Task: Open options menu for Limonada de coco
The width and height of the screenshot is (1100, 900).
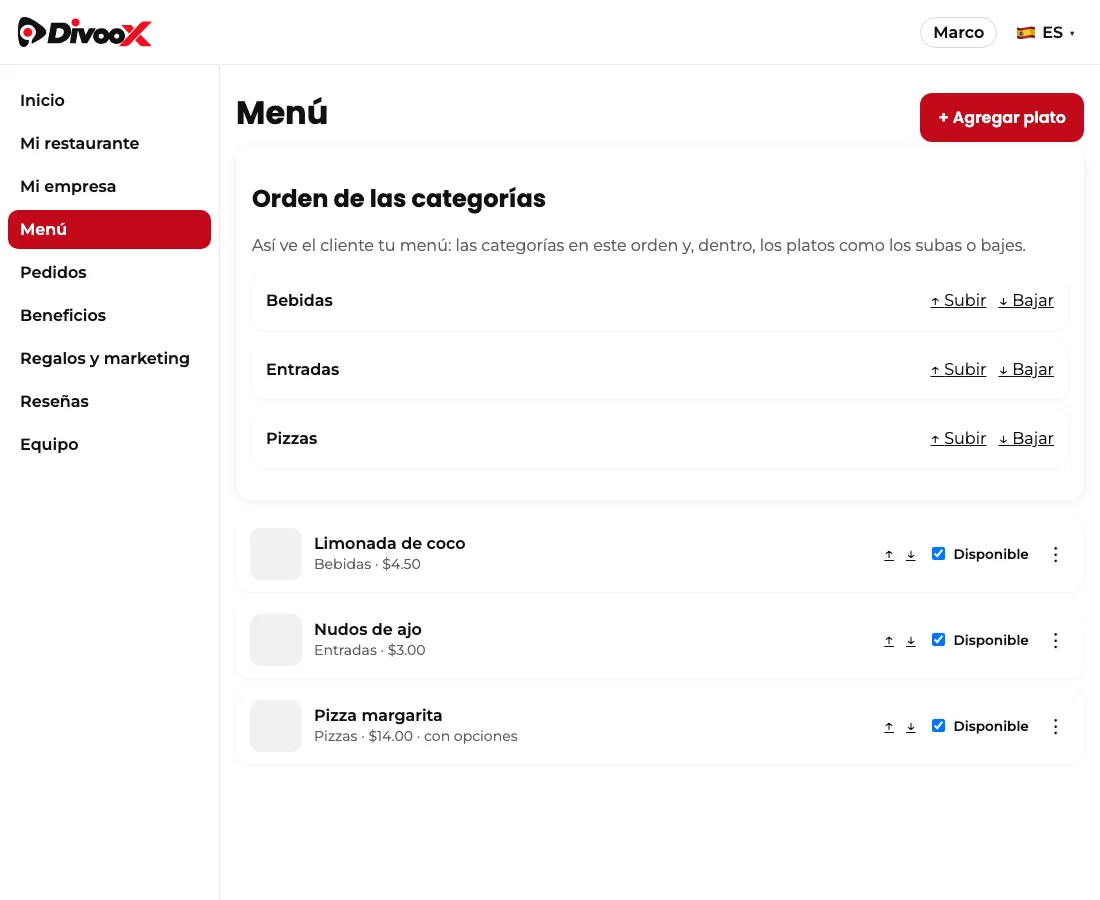Action: point(1055,554)
